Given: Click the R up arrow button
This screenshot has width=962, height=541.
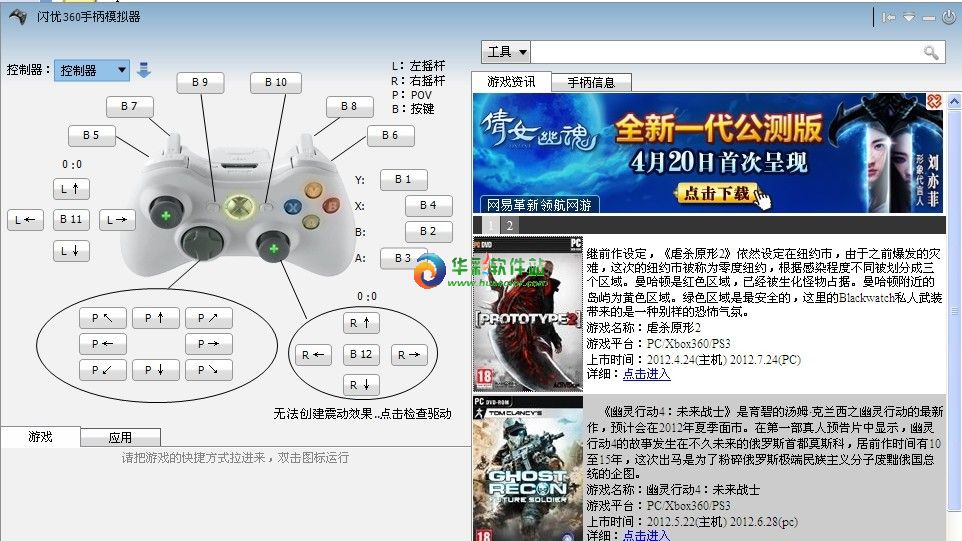Looking at the screenshot, I should (x=361, y=322).
